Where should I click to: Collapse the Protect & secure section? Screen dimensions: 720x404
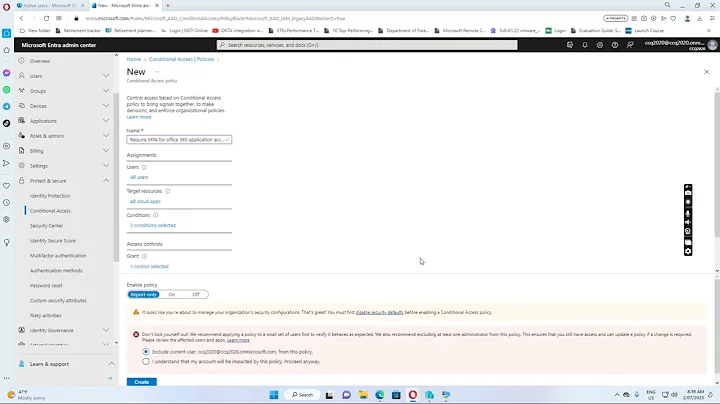(x=106, y=180)
